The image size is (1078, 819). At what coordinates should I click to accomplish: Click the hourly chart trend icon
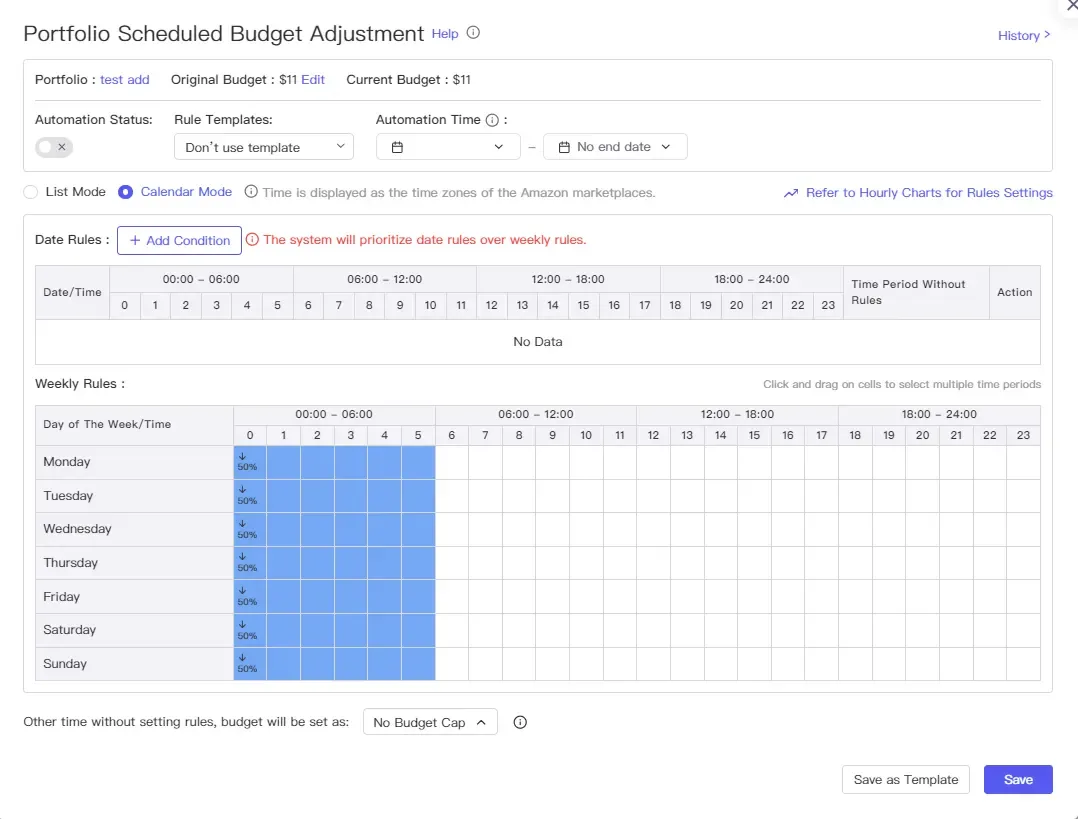tap(791, 193)
